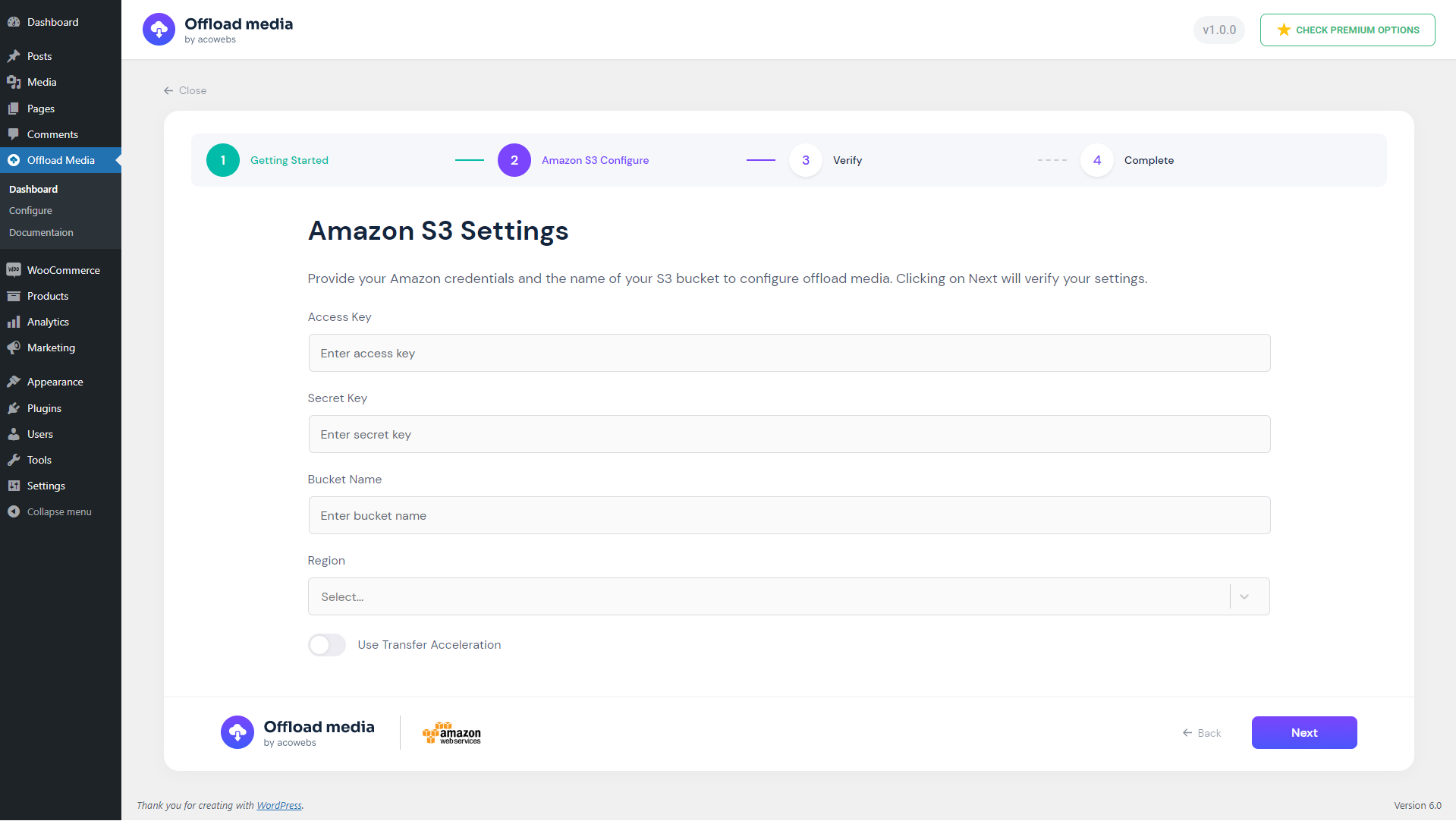Click step 1 Getting Started circle

223,160
